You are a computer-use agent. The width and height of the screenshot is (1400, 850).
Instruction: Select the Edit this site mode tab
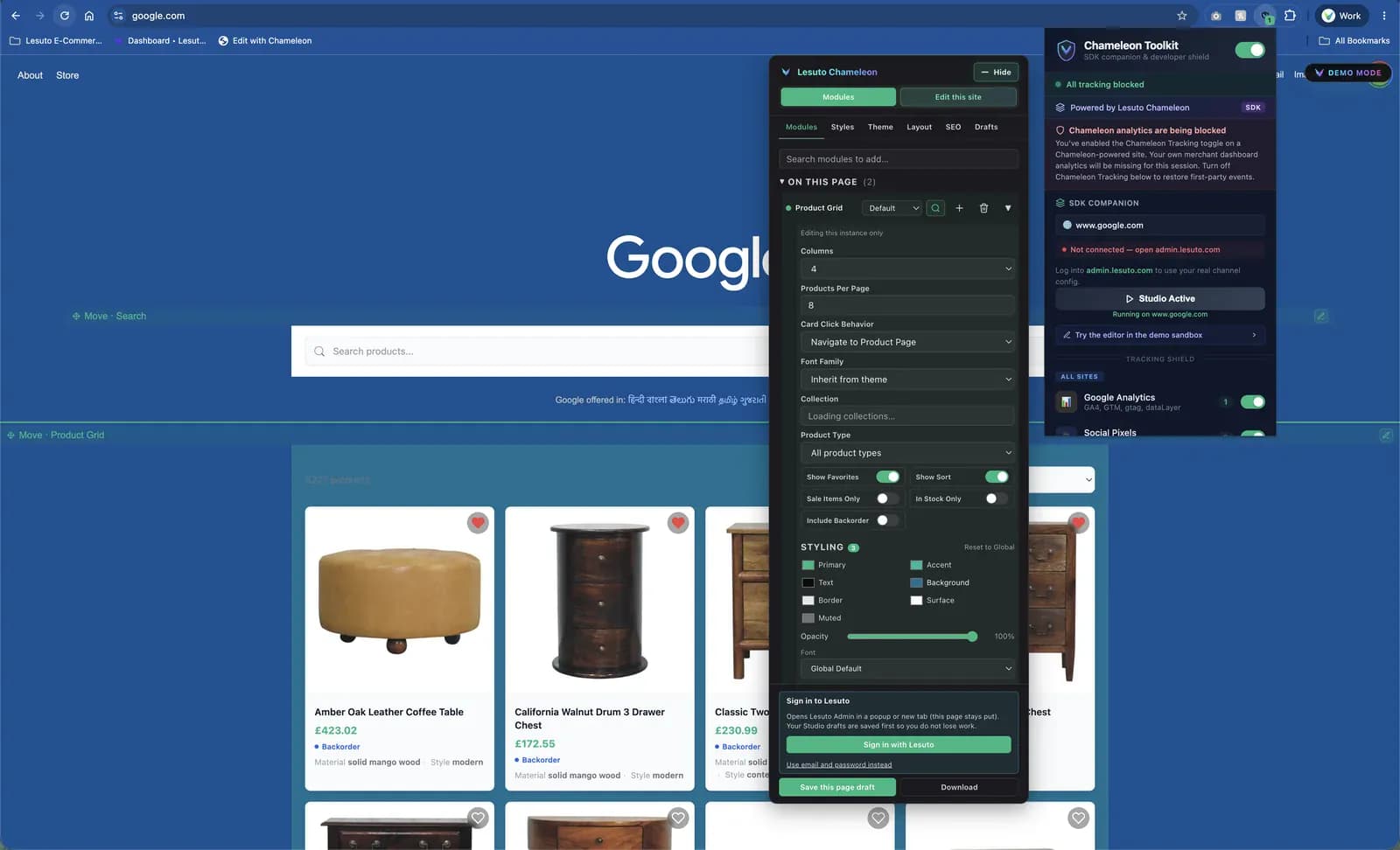pyautogui.click(x=958, y=97)
